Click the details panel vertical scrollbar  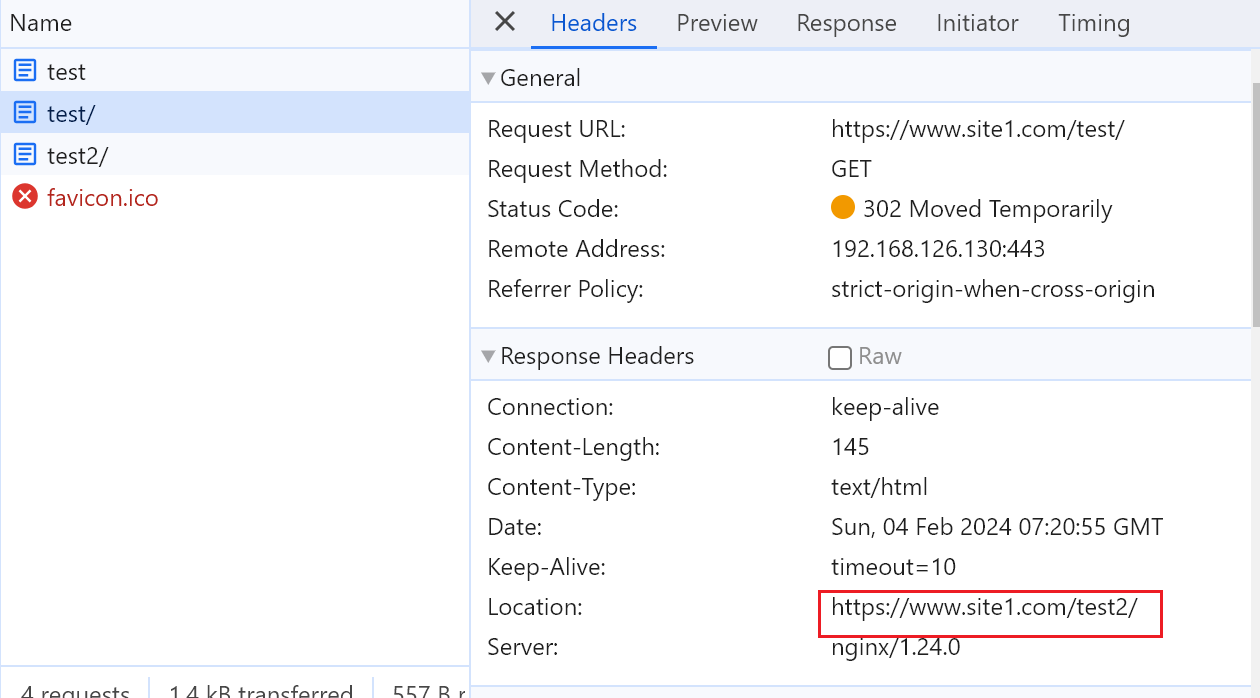[x=1255, y=200]
